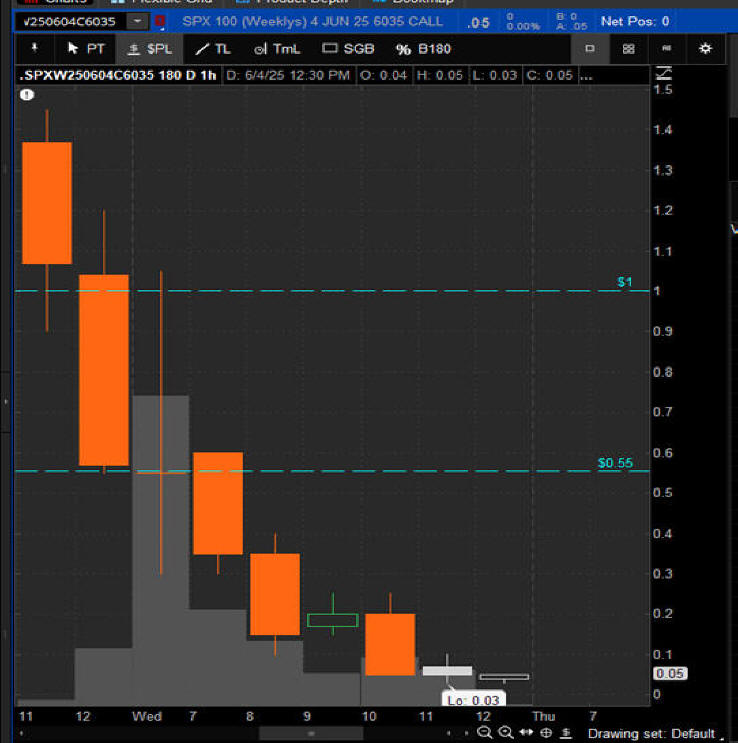Click the crosshair icon in bottom toolbar

(x=546, y=733)
